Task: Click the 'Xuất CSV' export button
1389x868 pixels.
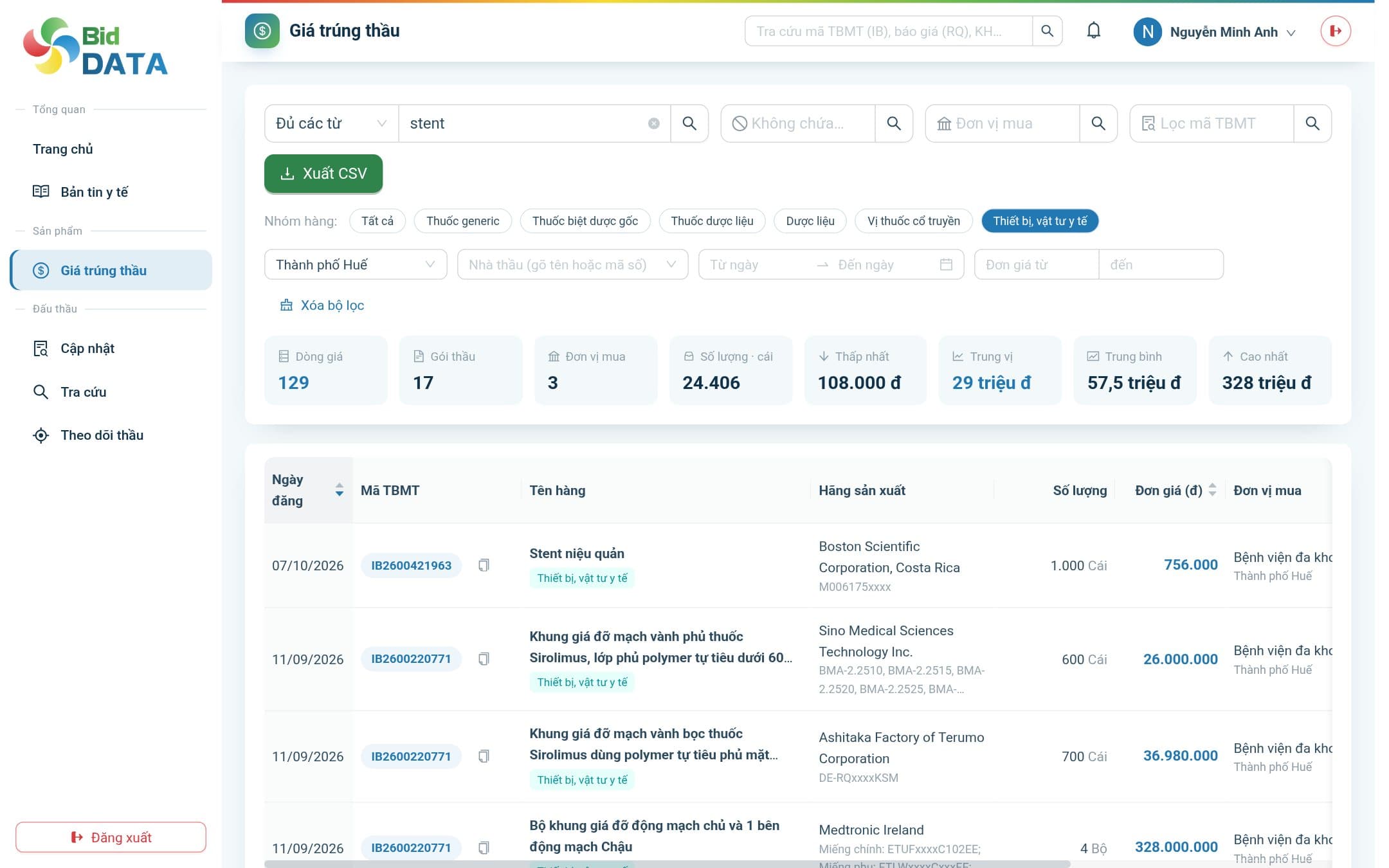Action: [323, 174]
